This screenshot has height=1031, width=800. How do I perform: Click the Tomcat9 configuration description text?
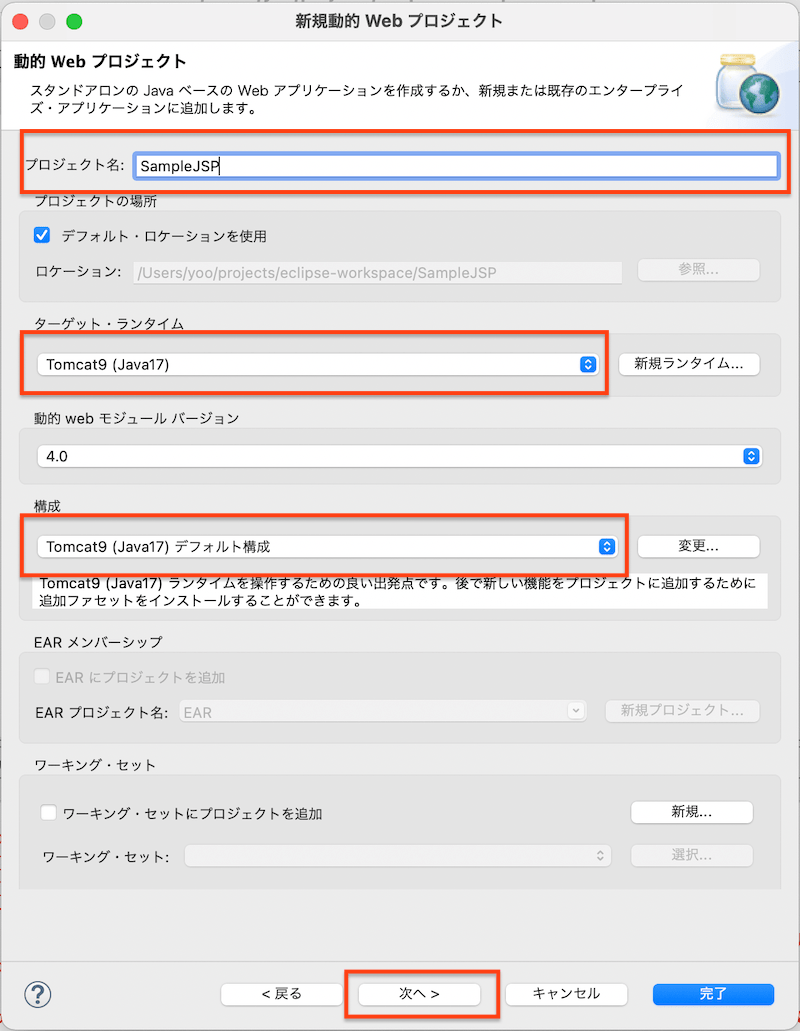pos(399,592)
